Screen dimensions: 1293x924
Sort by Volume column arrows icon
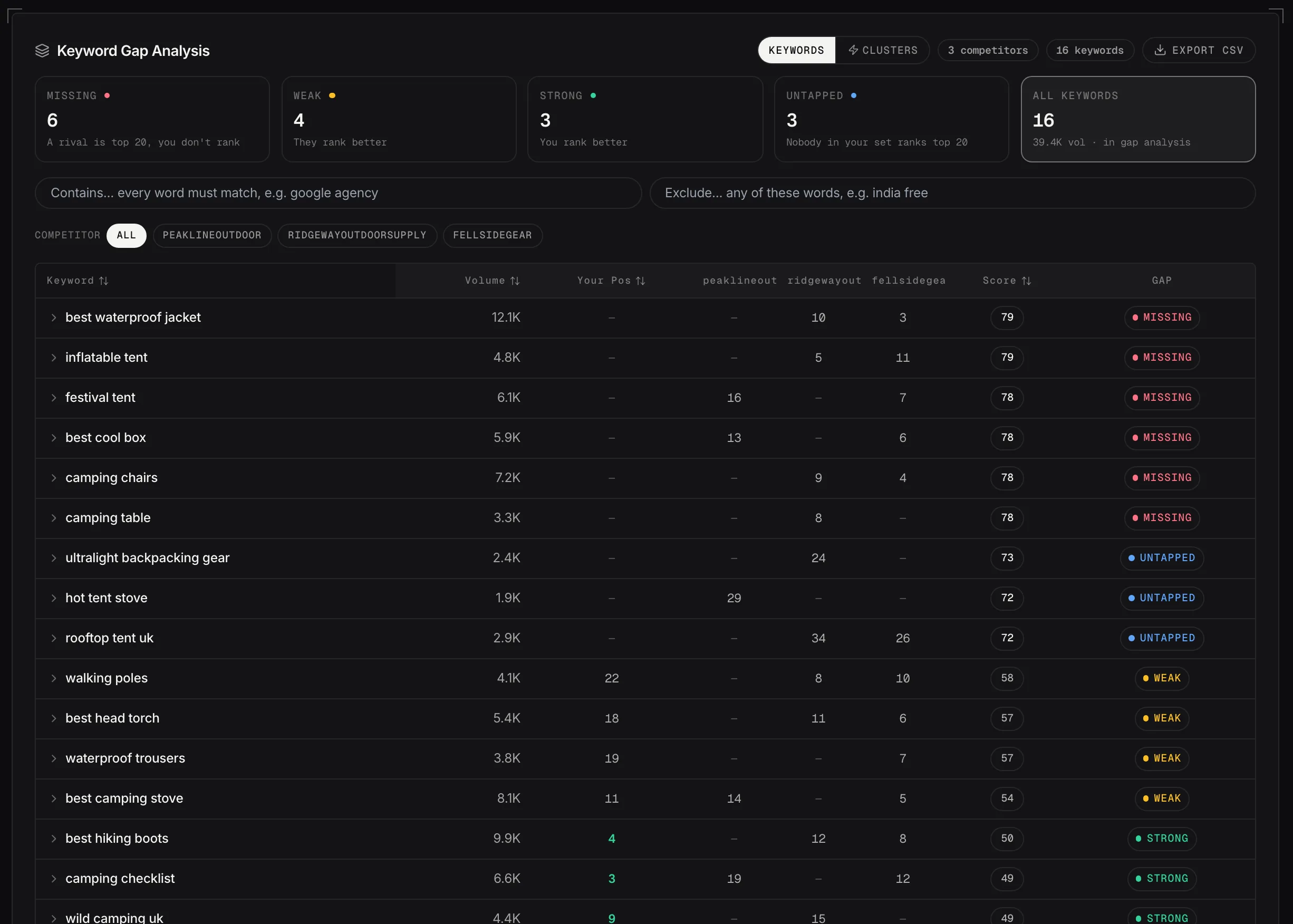pos(515,281)
